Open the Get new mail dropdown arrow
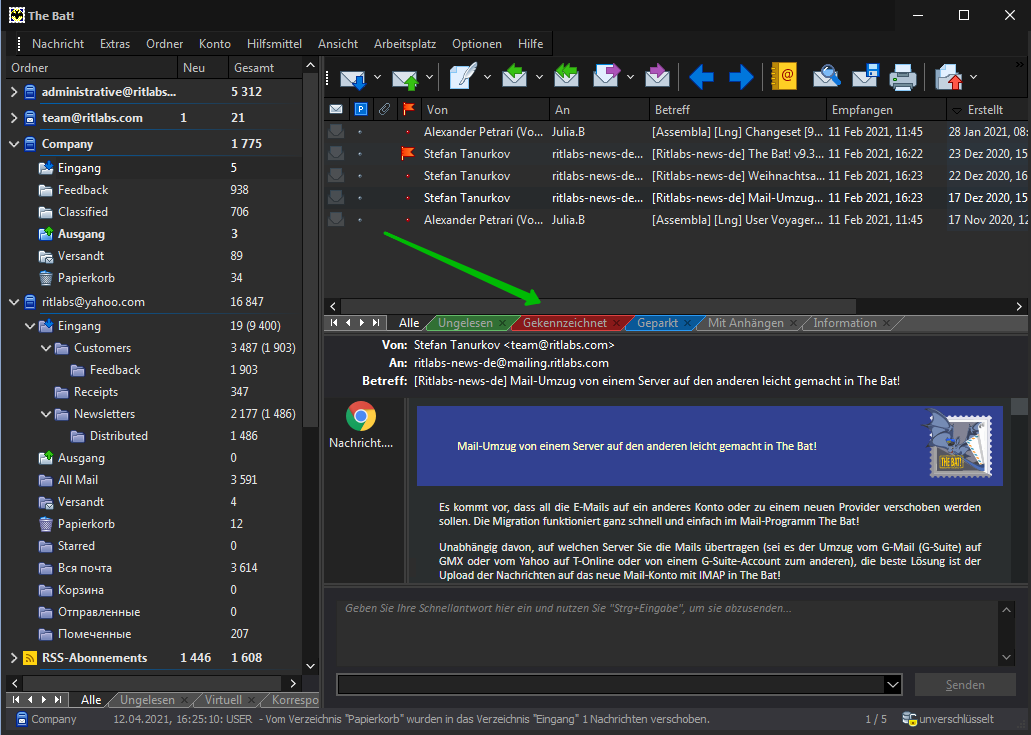1031x735 pixels. (377, 77)
